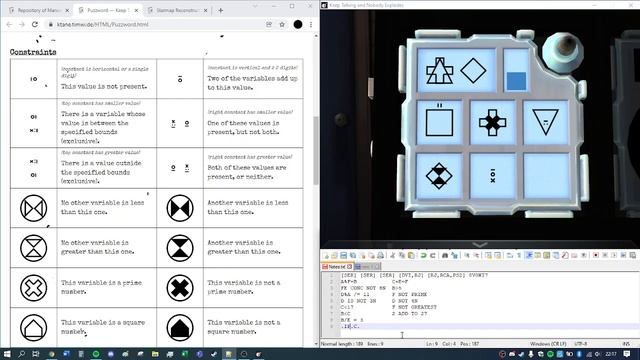Open the Chrome tab search chevron

pos(255,6)
